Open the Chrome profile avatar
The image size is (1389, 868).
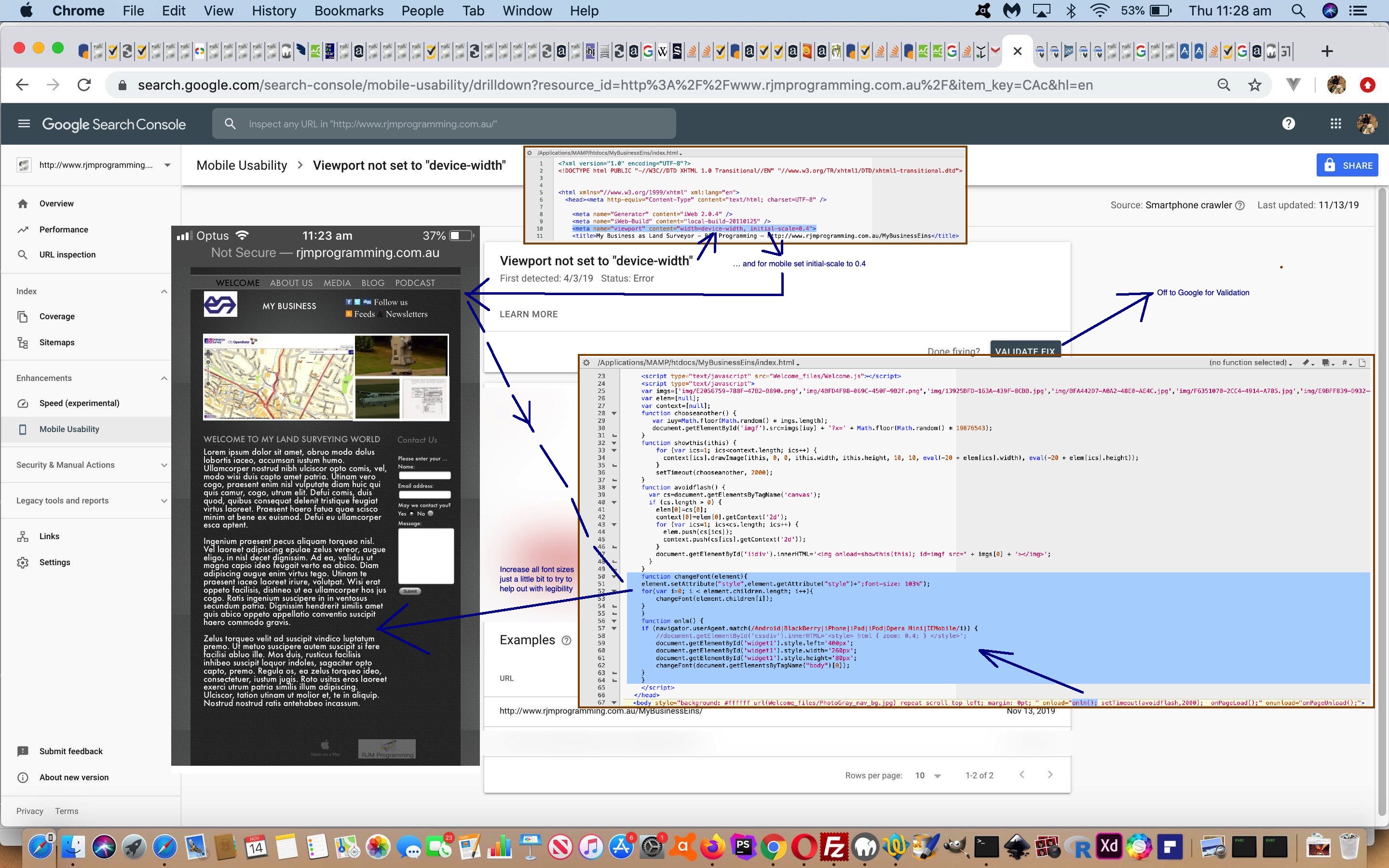pos(1337,85)
